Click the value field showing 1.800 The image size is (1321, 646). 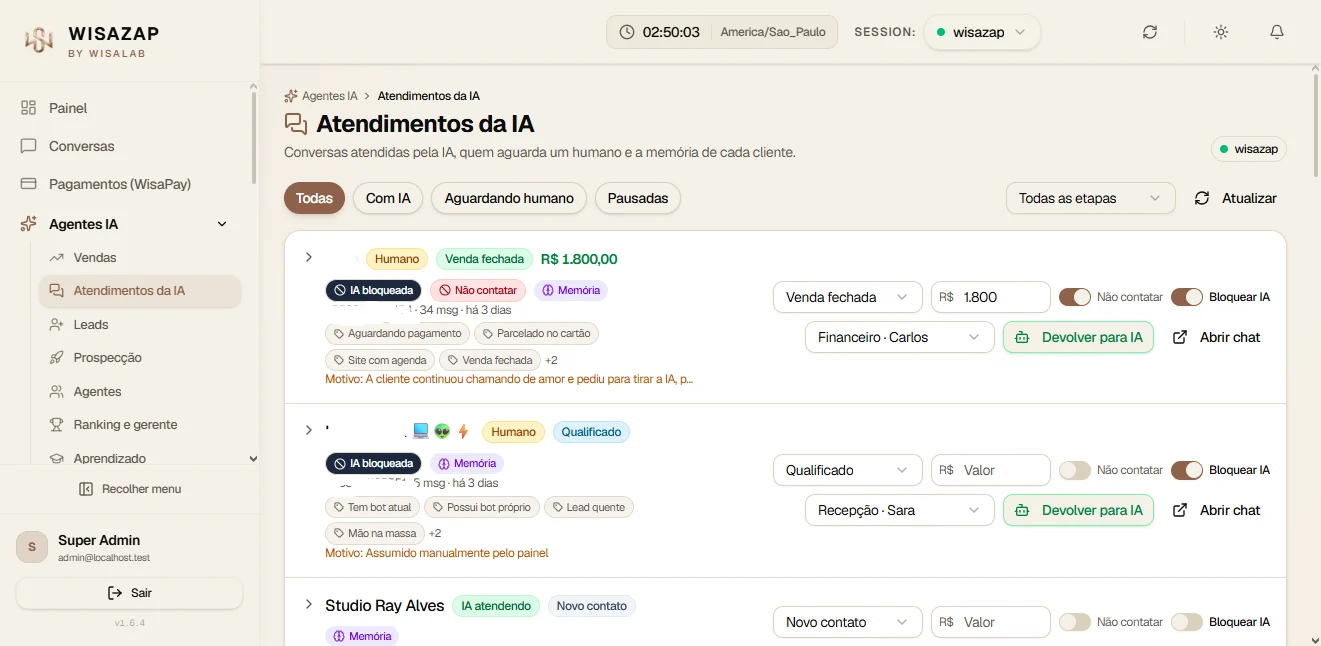991,297
